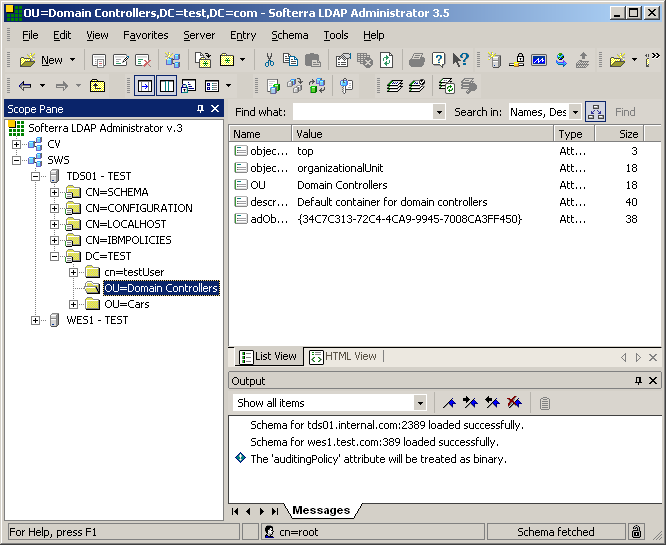
Task: Expand the WES1 - TEST server node
Action: click(36, 320)
